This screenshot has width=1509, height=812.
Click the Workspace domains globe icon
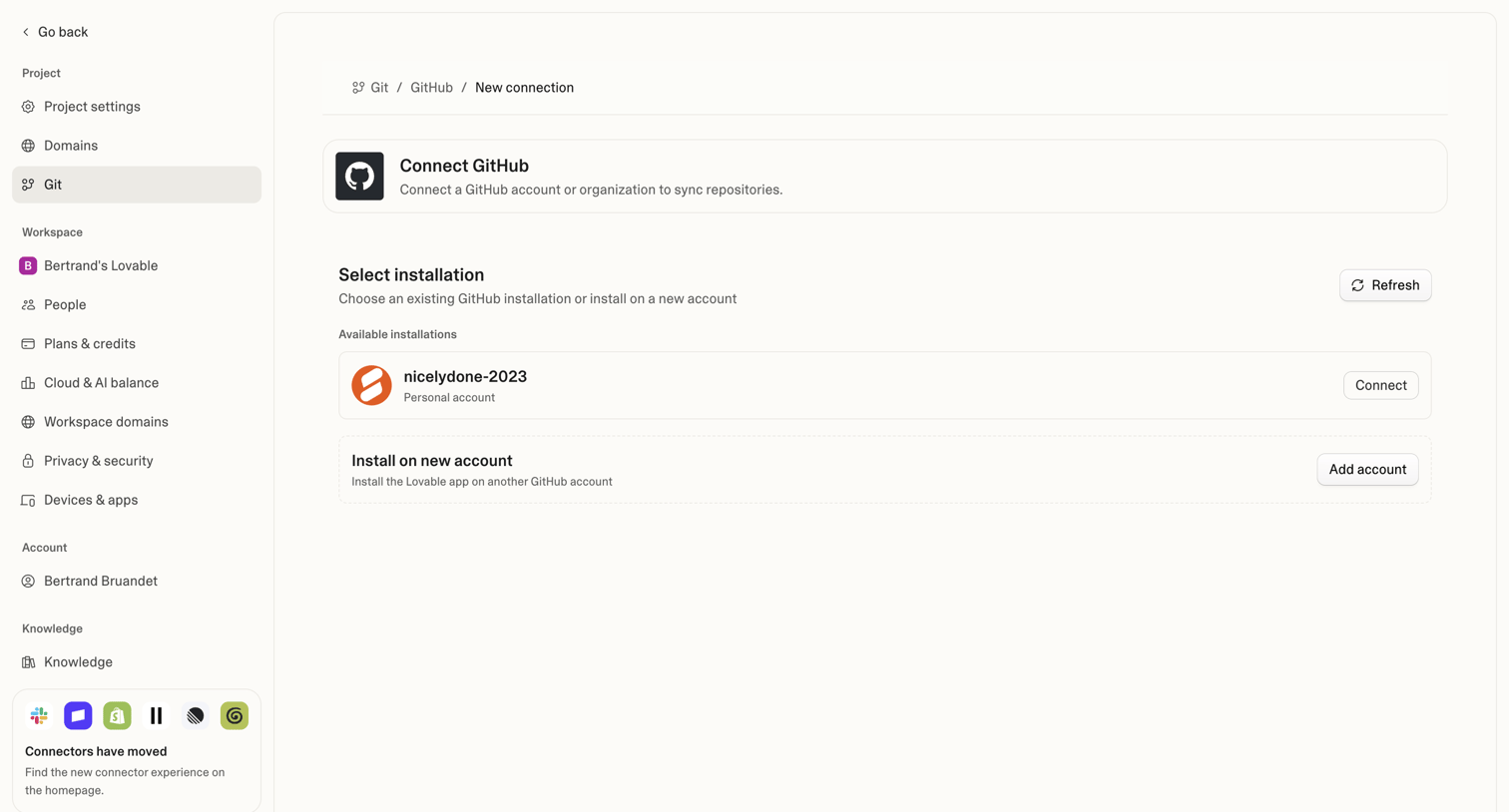point(28,422)
